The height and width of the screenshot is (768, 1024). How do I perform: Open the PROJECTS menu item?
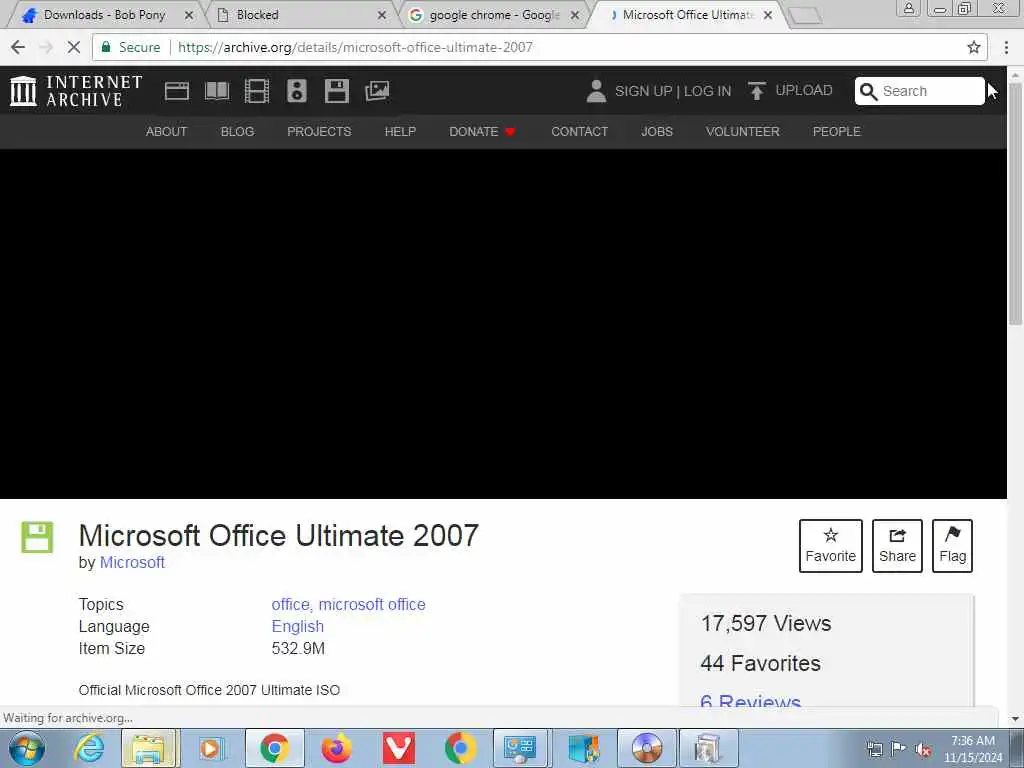[319, 131]
